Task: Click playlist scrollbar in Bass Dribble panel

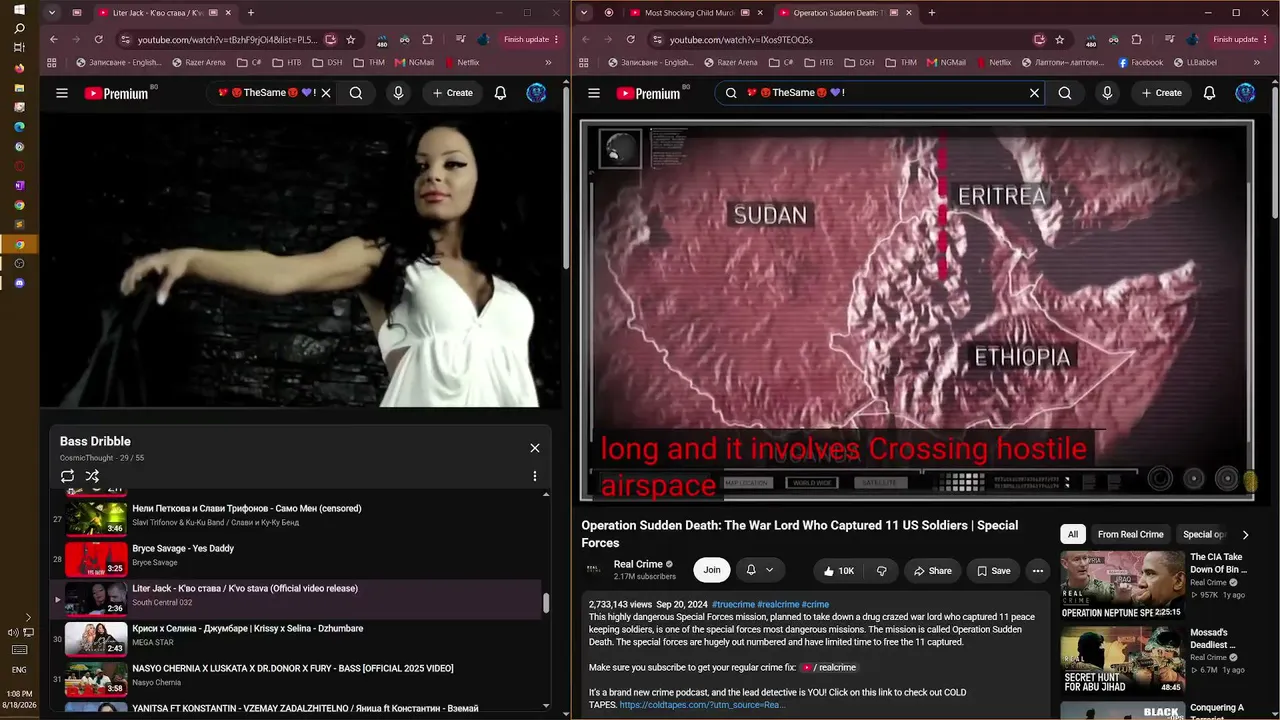Action: (546, 603)
